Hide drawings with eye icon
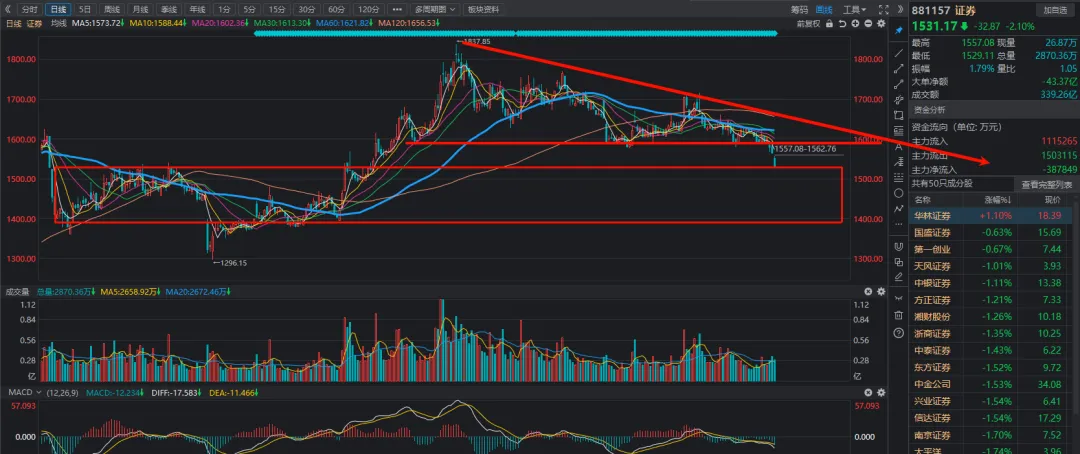The height and width of the screenshot is (454, 1080). [x=898, y=298]
